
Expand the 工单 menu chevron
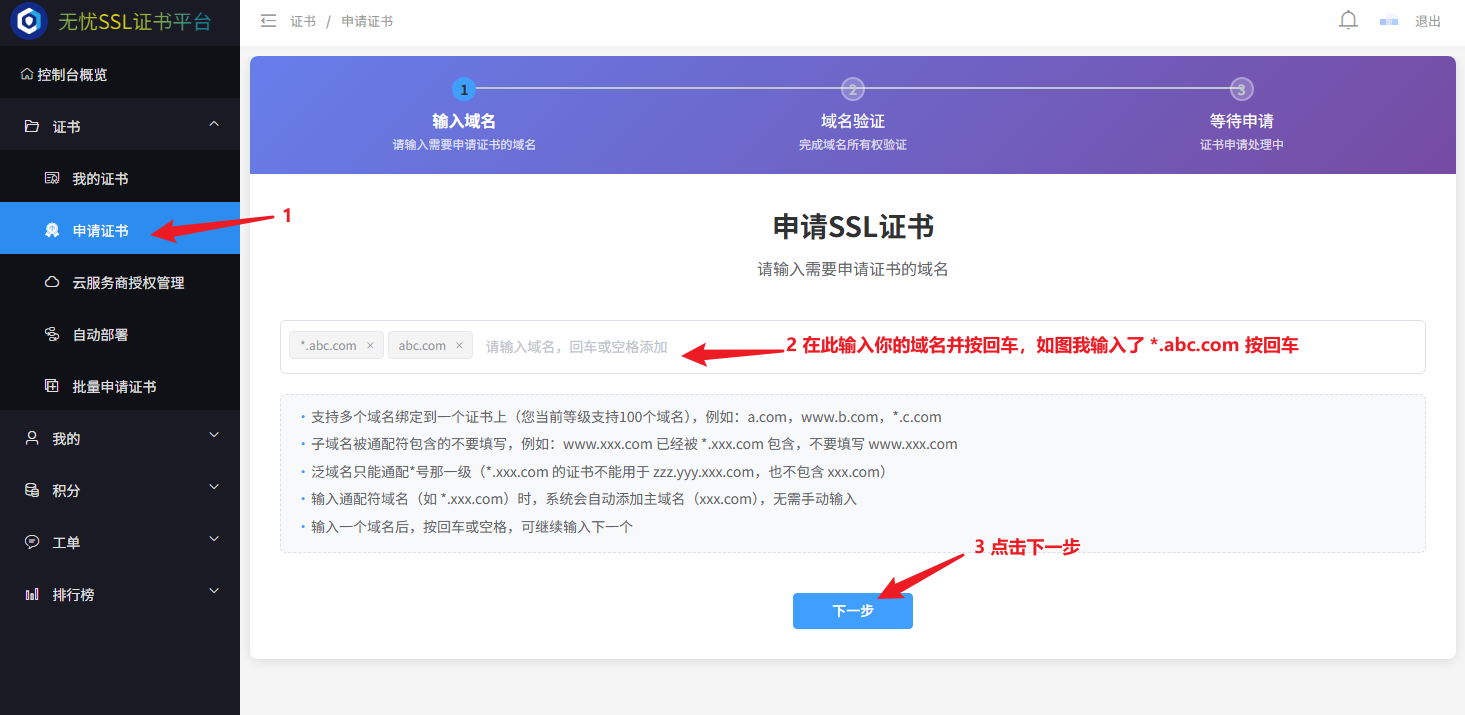point(213,539)
